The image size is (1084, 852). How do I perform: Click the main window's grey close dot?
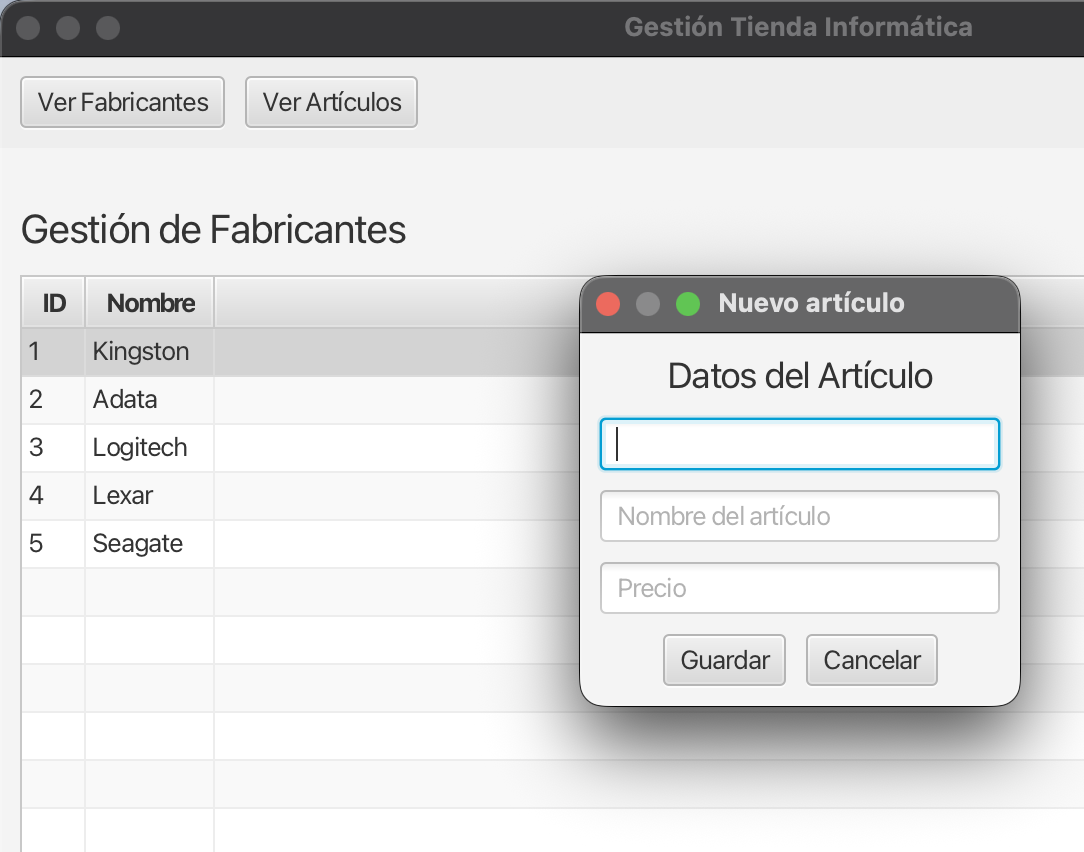point(28,28)
